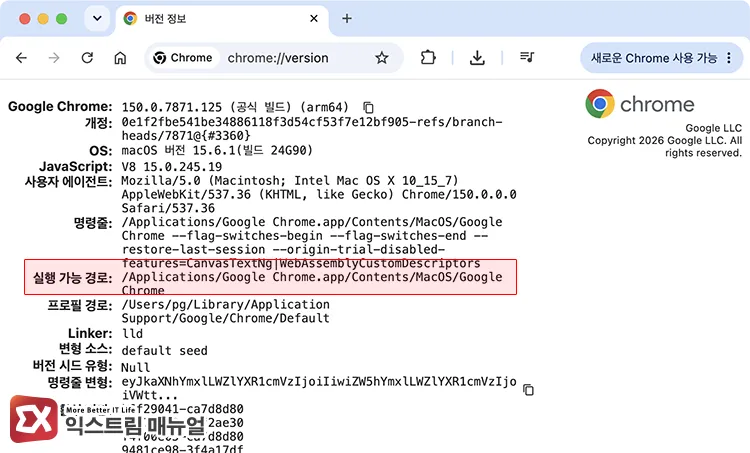Viewport: 750px width, 453px height.
Task: Click the --flag-switches-begin command line text
Action: coord(247,235)
